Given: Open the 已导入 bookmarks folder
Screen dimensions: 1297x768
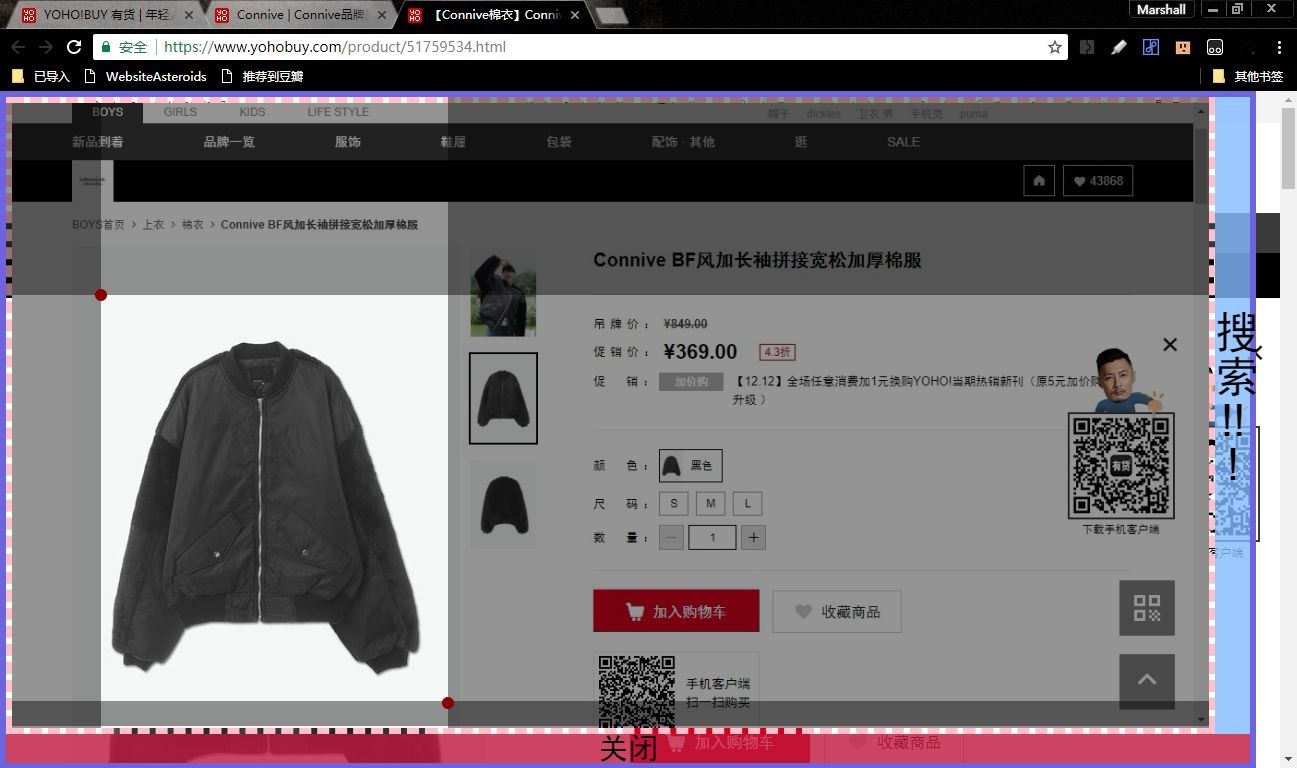Looking at the screenshot, I should (41, 76).
